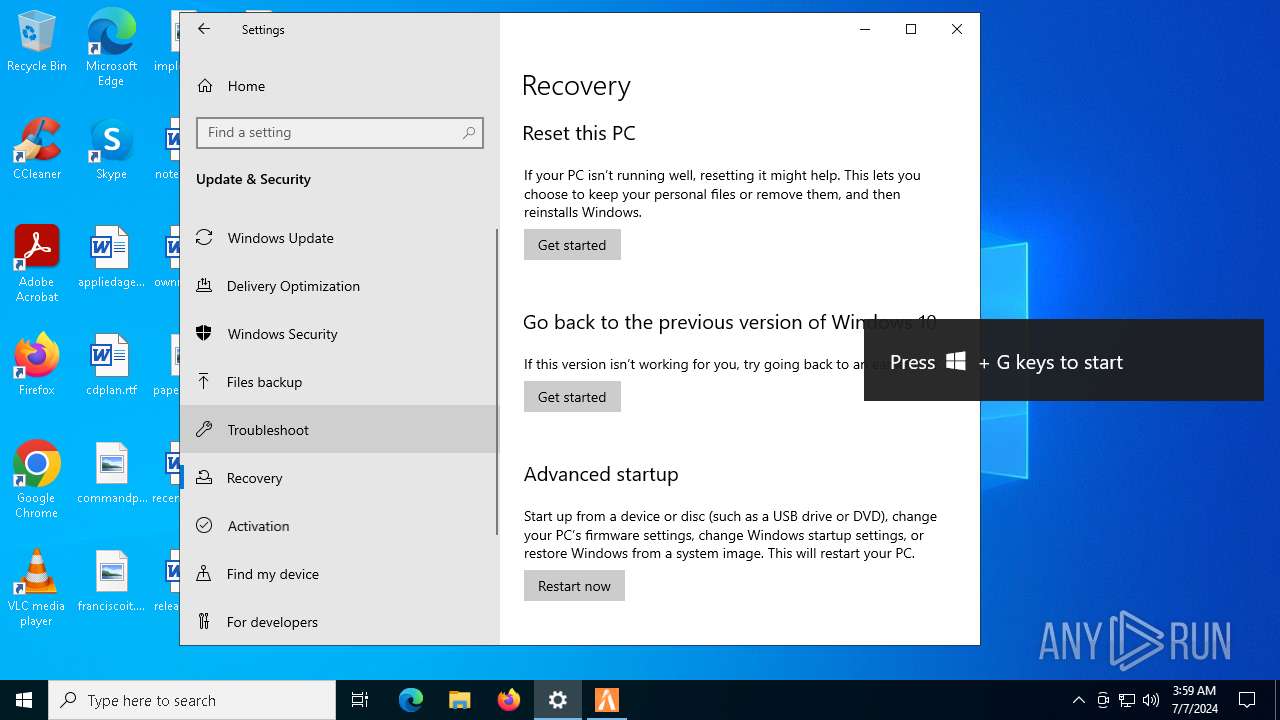
Task: Switch to the Troubleshoot page
Action: click(x=338, y=429)
